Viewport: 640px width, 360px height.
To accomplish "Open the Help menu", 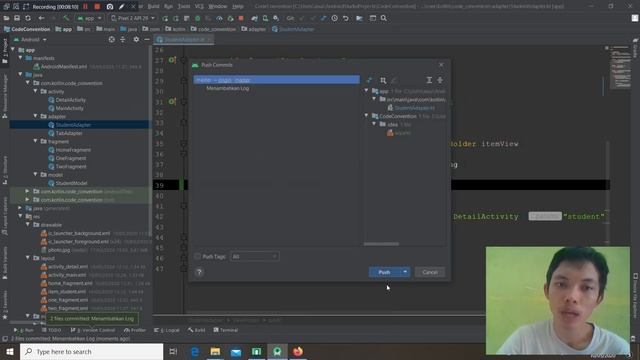I will coord(238,7).
